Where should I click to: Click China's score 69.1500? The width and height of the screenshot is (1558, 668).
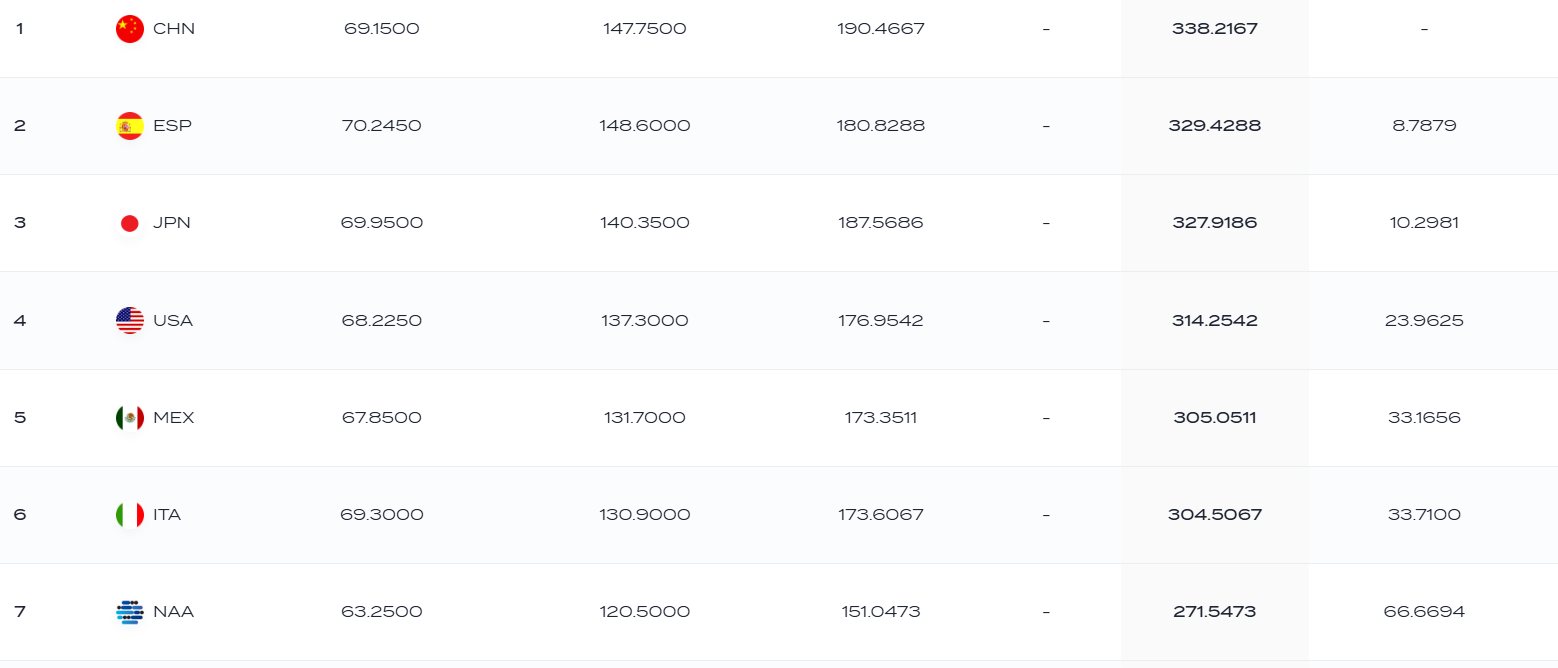tap(382, 29)
